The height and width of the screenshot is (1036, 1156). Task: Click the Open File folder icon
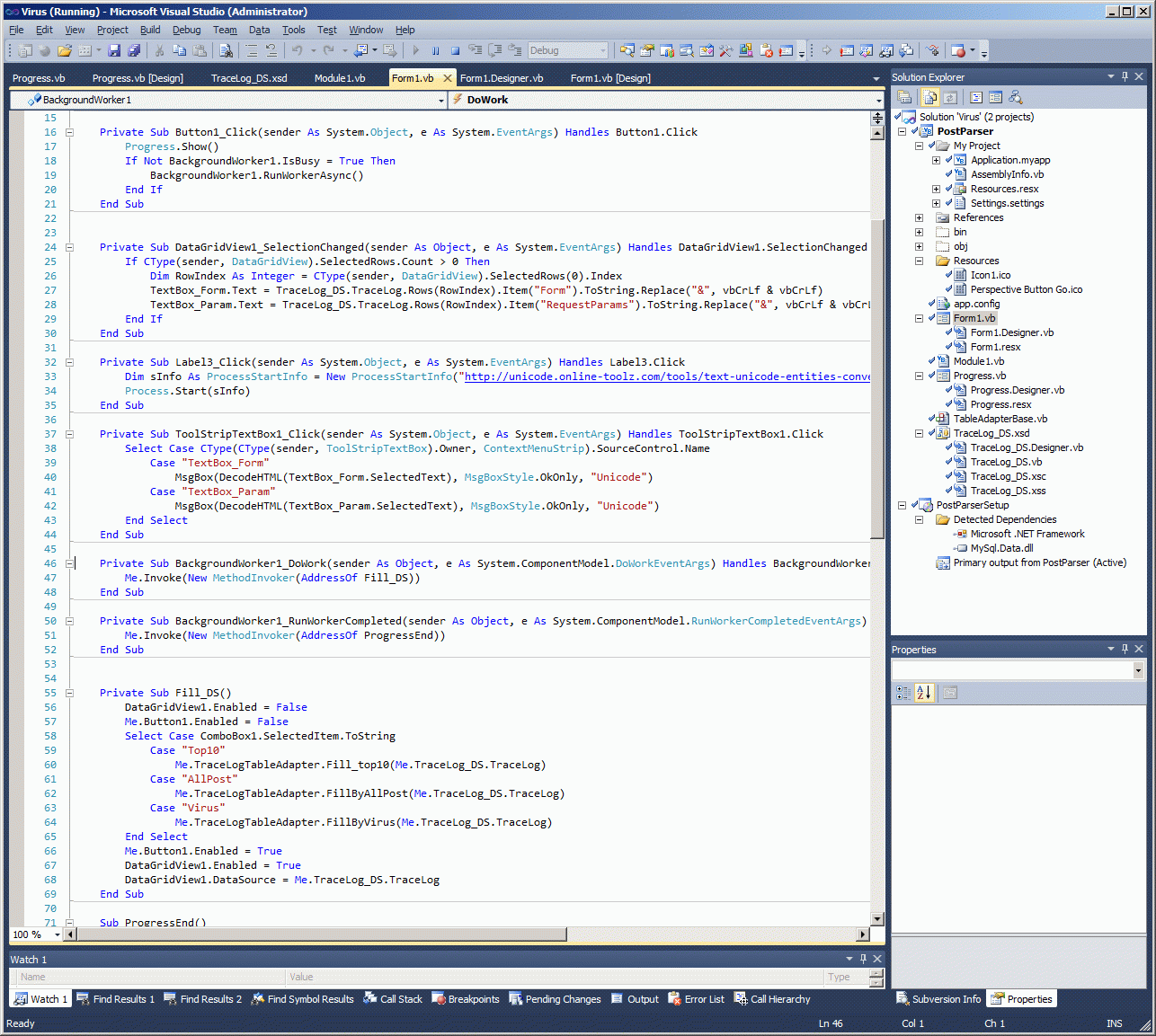point(64,51)
